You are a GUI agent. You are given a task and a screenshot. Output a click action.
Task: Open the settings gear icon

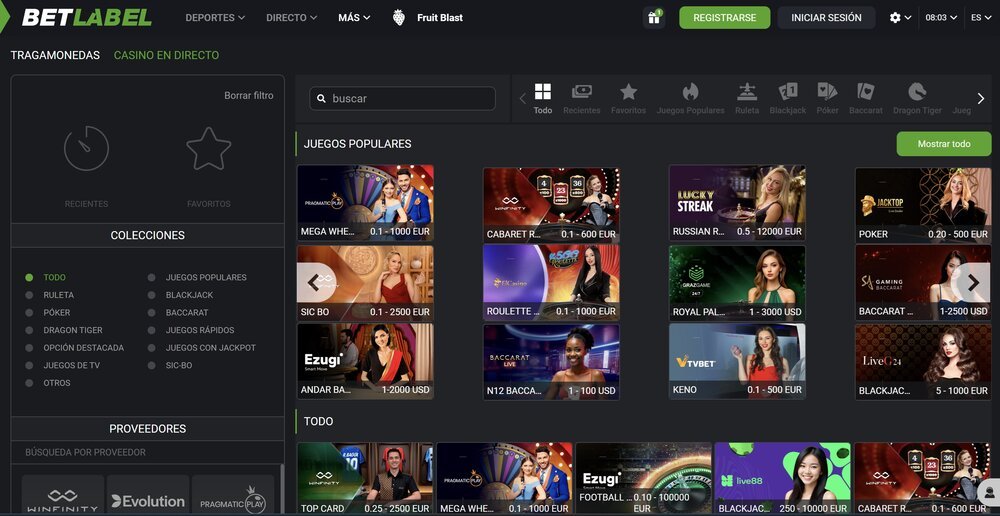[895, 18]
